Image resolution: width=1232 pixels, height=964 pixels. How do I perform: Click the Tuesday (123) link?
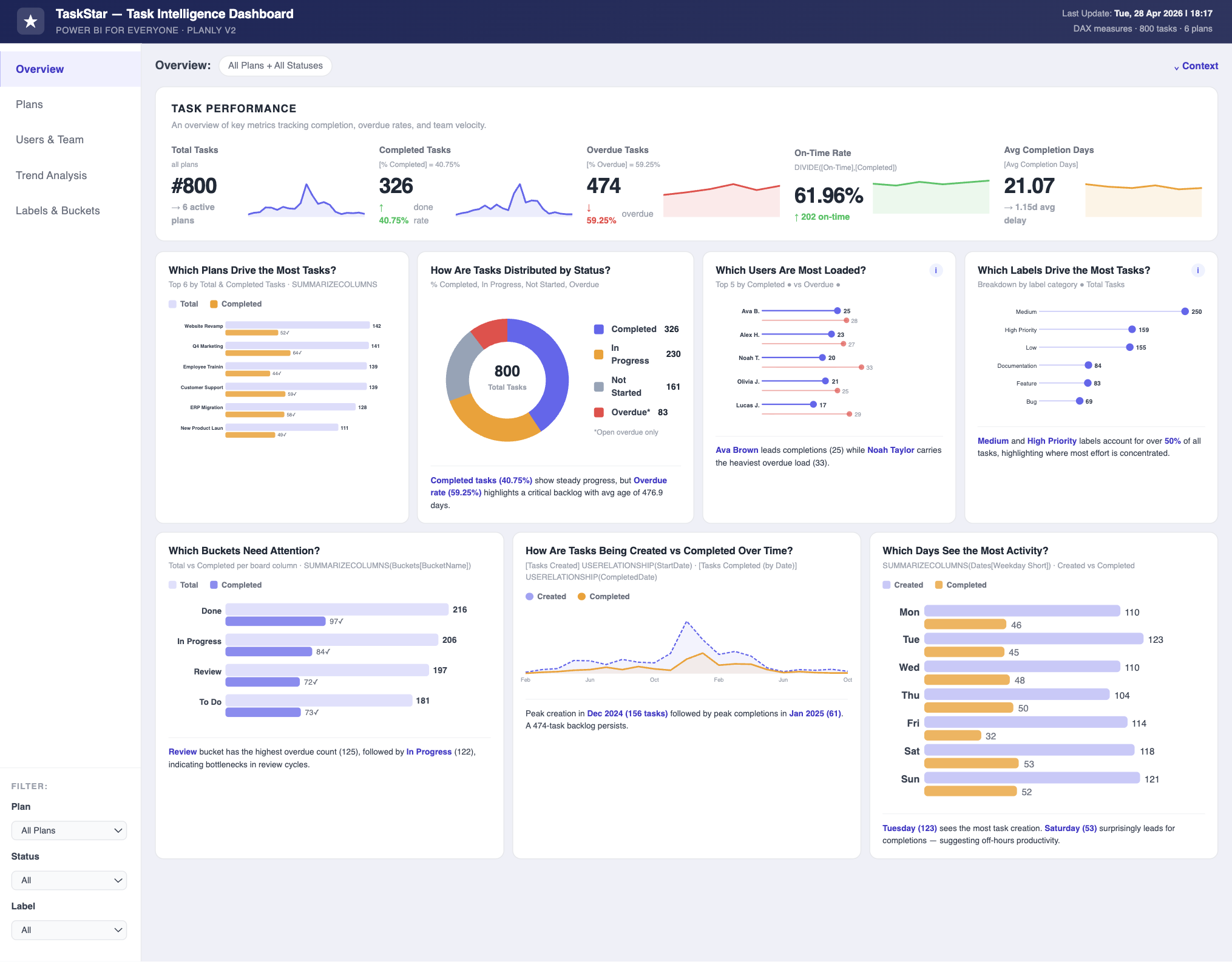click(909, 828)
